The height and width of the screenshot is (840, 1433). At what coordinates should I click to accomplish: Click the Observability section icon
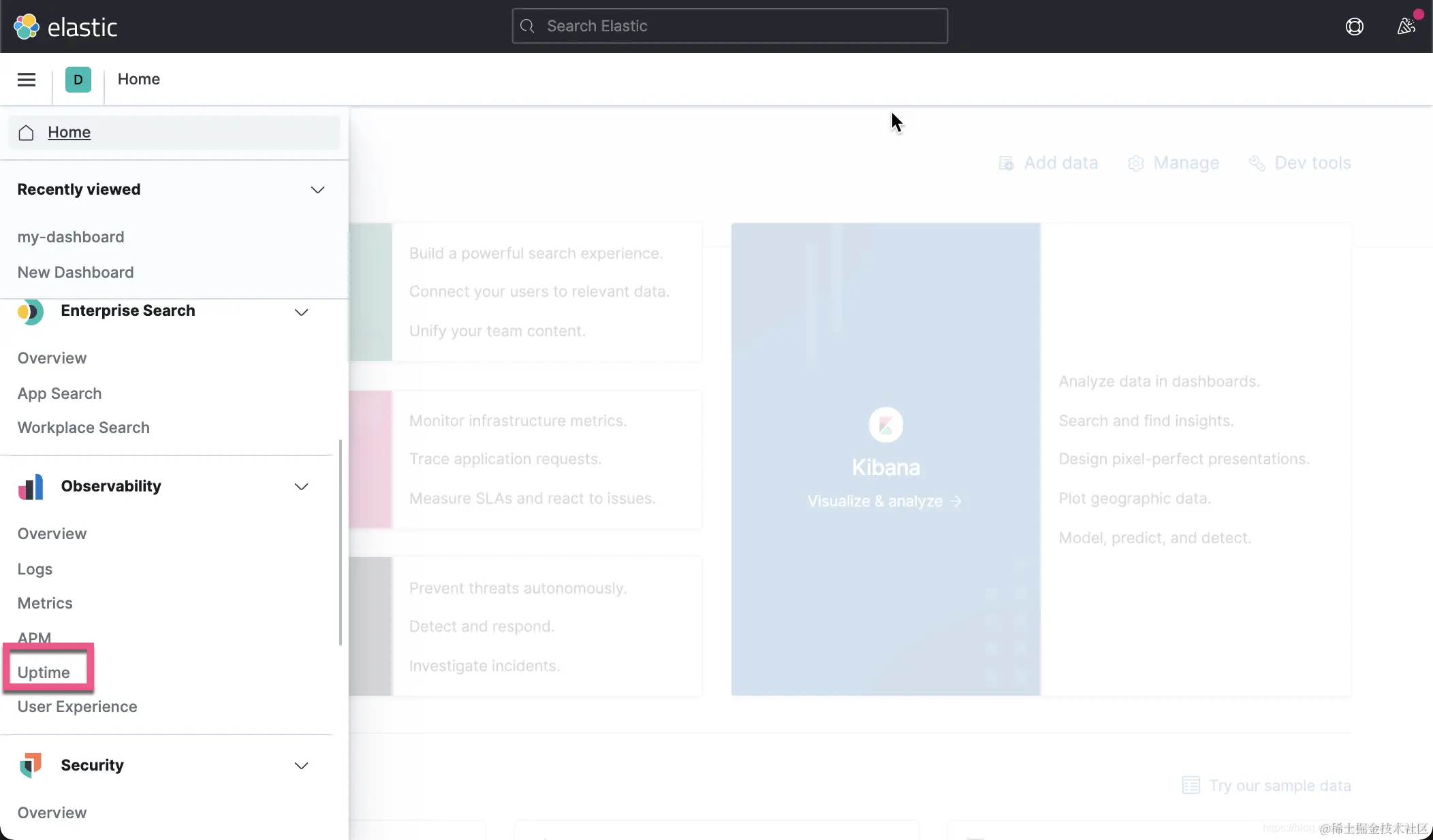coord(31,487)
